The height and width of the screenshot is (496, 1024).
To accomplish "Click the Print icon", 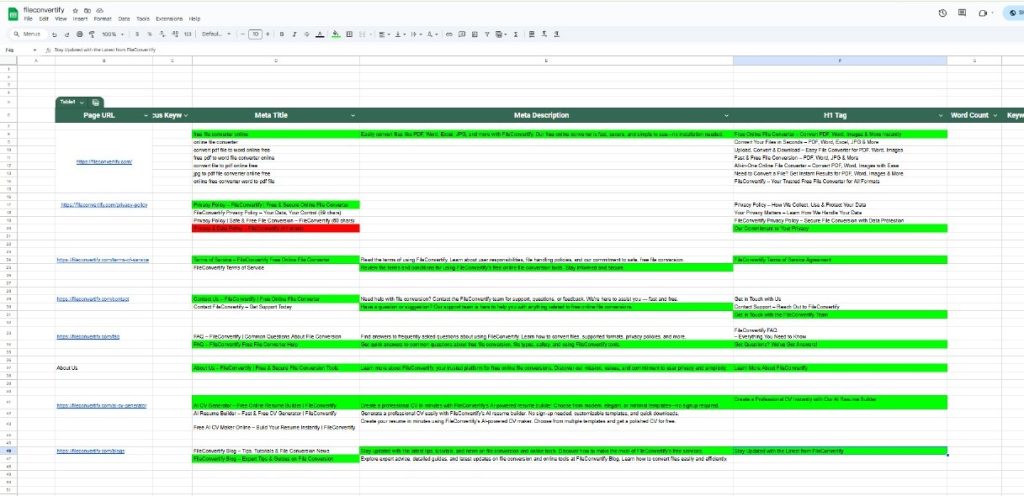I will [80, 34].
